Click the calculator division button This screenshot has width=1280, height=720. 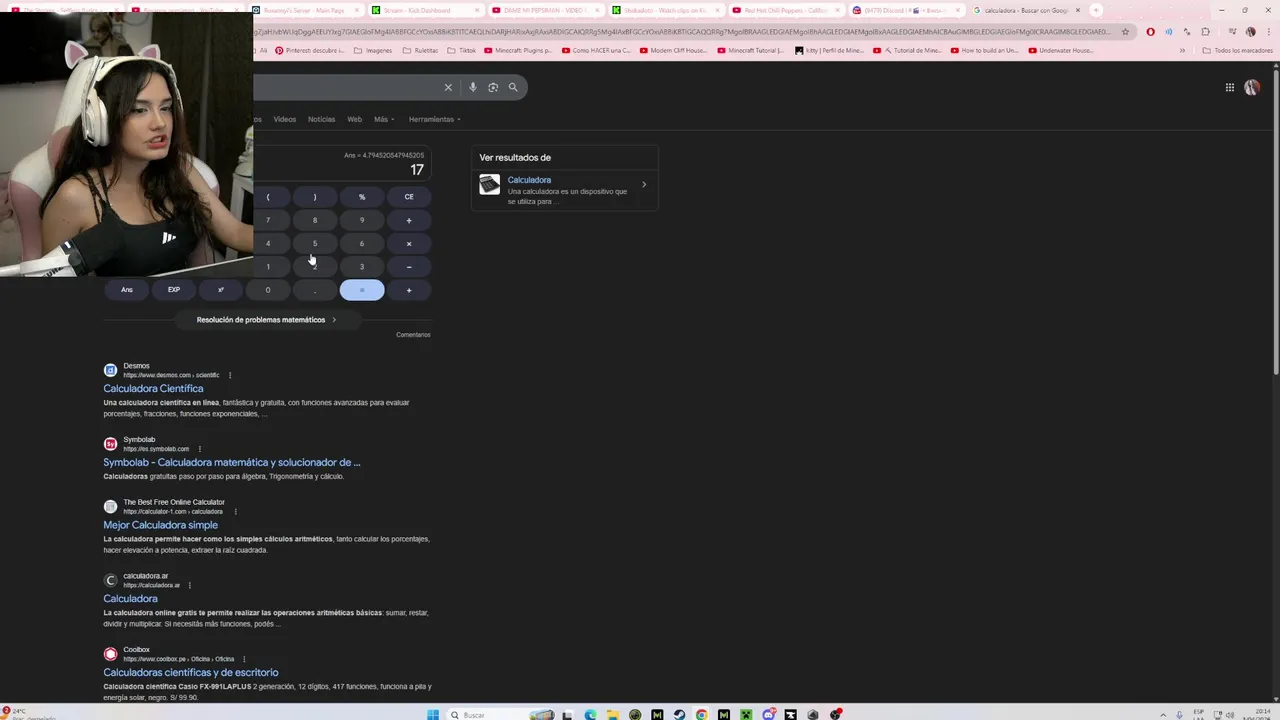(x=409, y=220)
